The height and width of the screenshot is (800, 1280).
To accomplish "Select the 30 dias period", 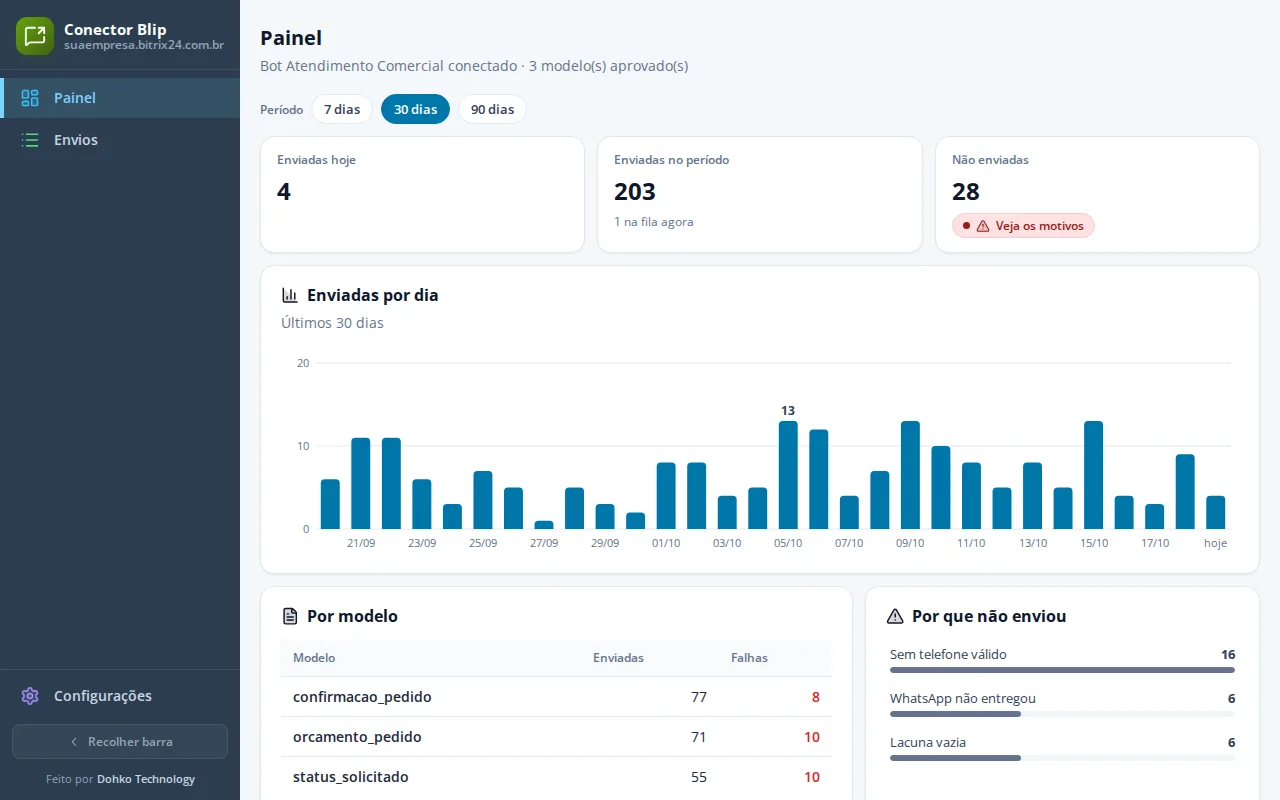I will pyautogui.click(x=415, y=109).
